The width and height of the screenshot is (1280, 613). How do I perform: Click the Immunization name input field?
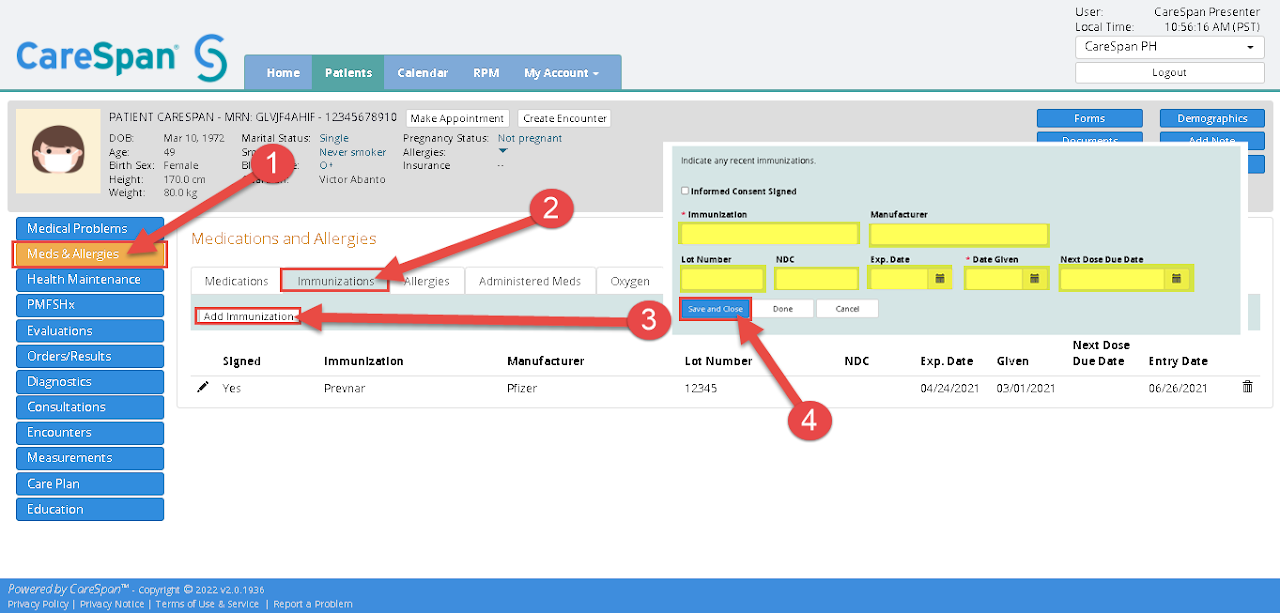(769, 234)
